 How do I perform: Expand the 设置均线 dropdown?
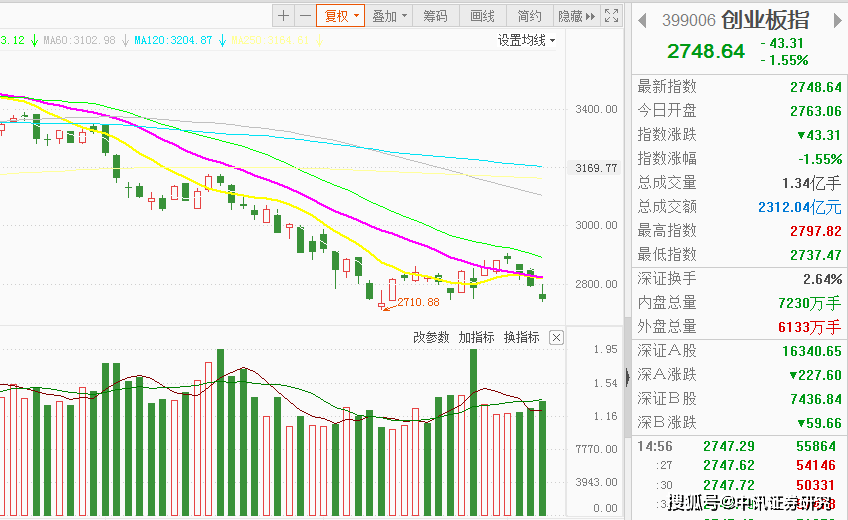[526, 40]
